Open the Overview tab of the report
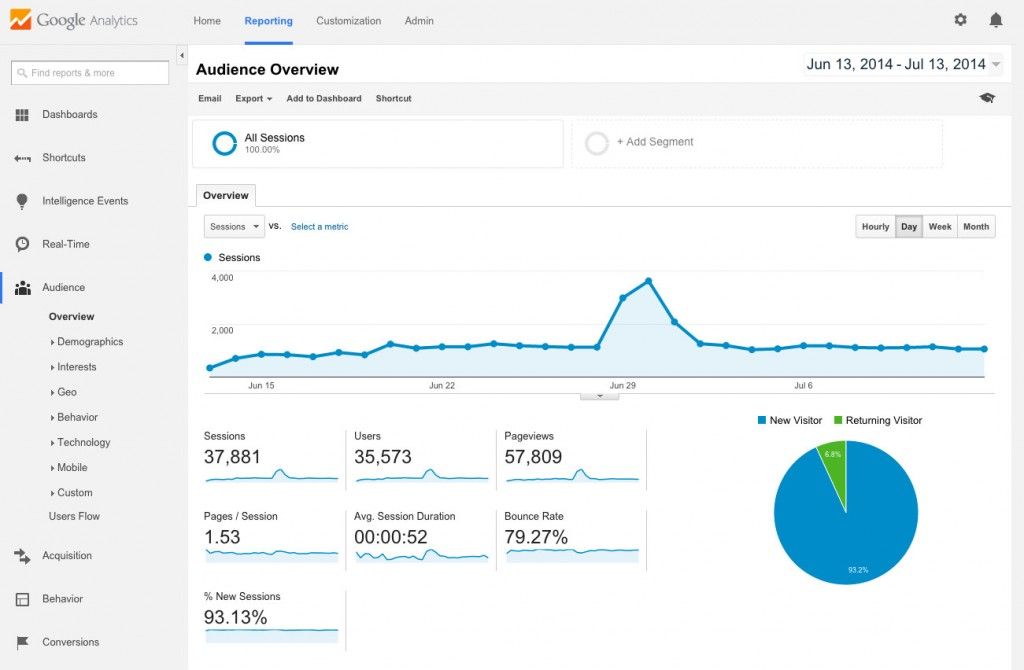 coord(224,195)
